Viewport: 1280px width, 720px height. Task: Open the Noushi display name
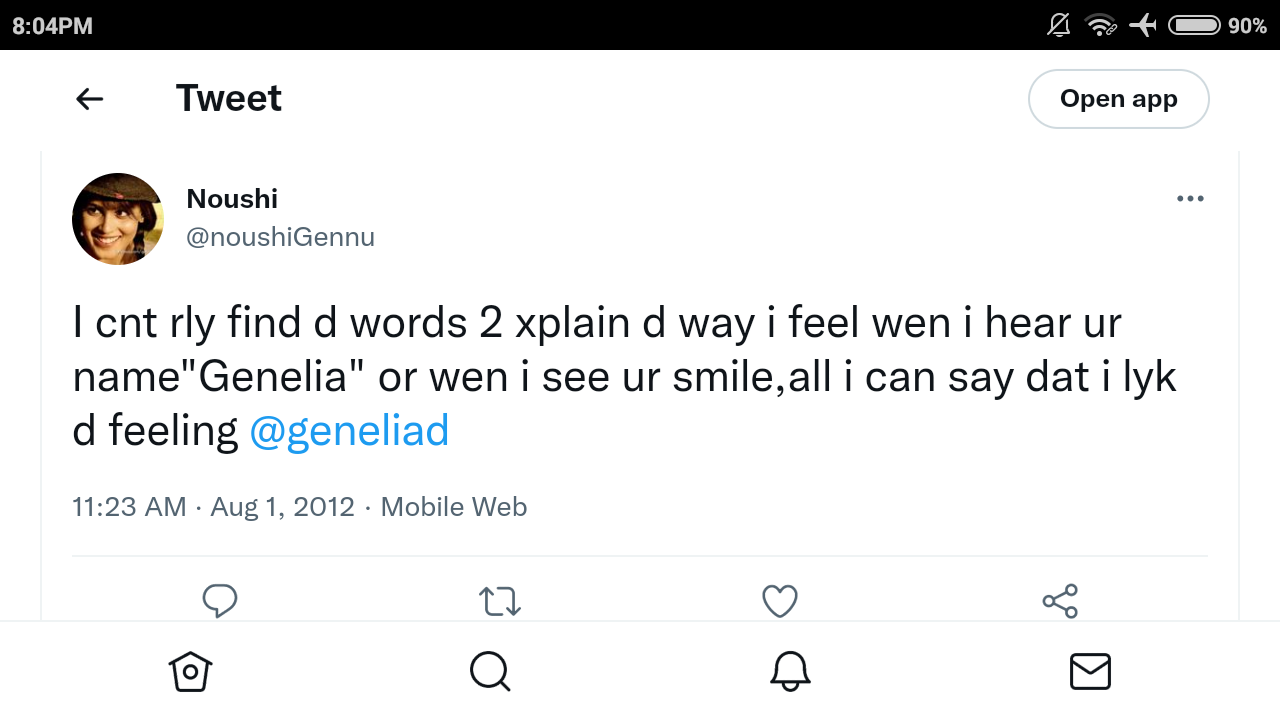click(x=232, y=198)
